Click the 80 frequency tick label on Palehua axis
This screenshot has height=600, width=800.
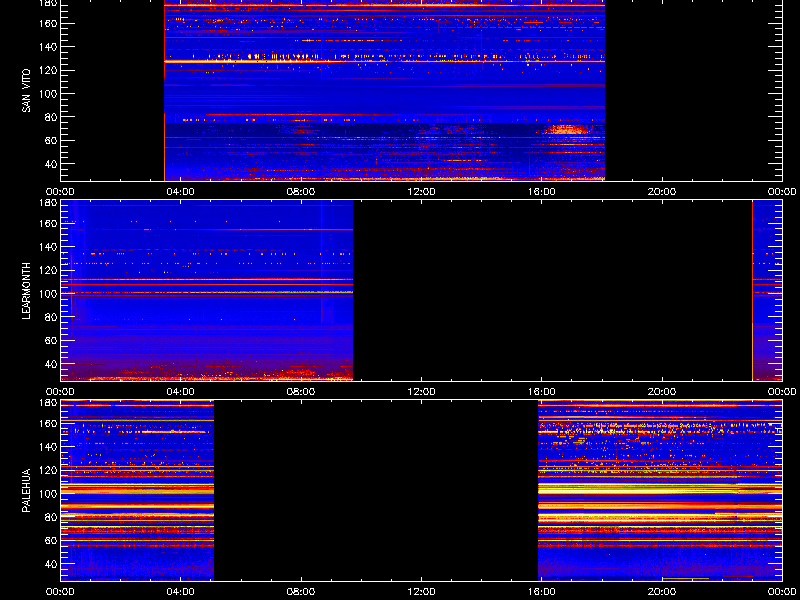[52, 517]
